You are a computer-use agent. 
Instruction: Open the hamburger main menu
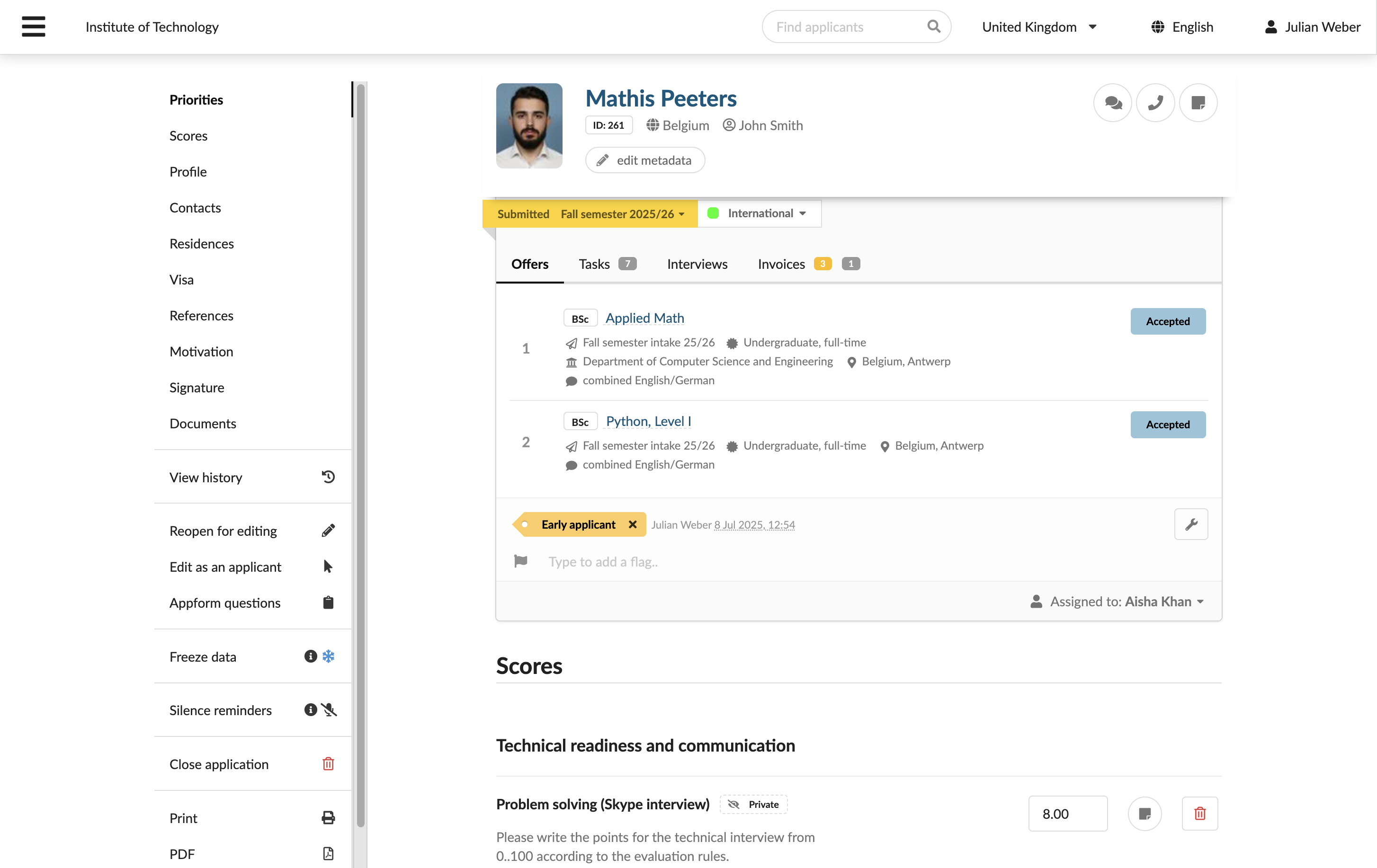[x=33, y=27]
